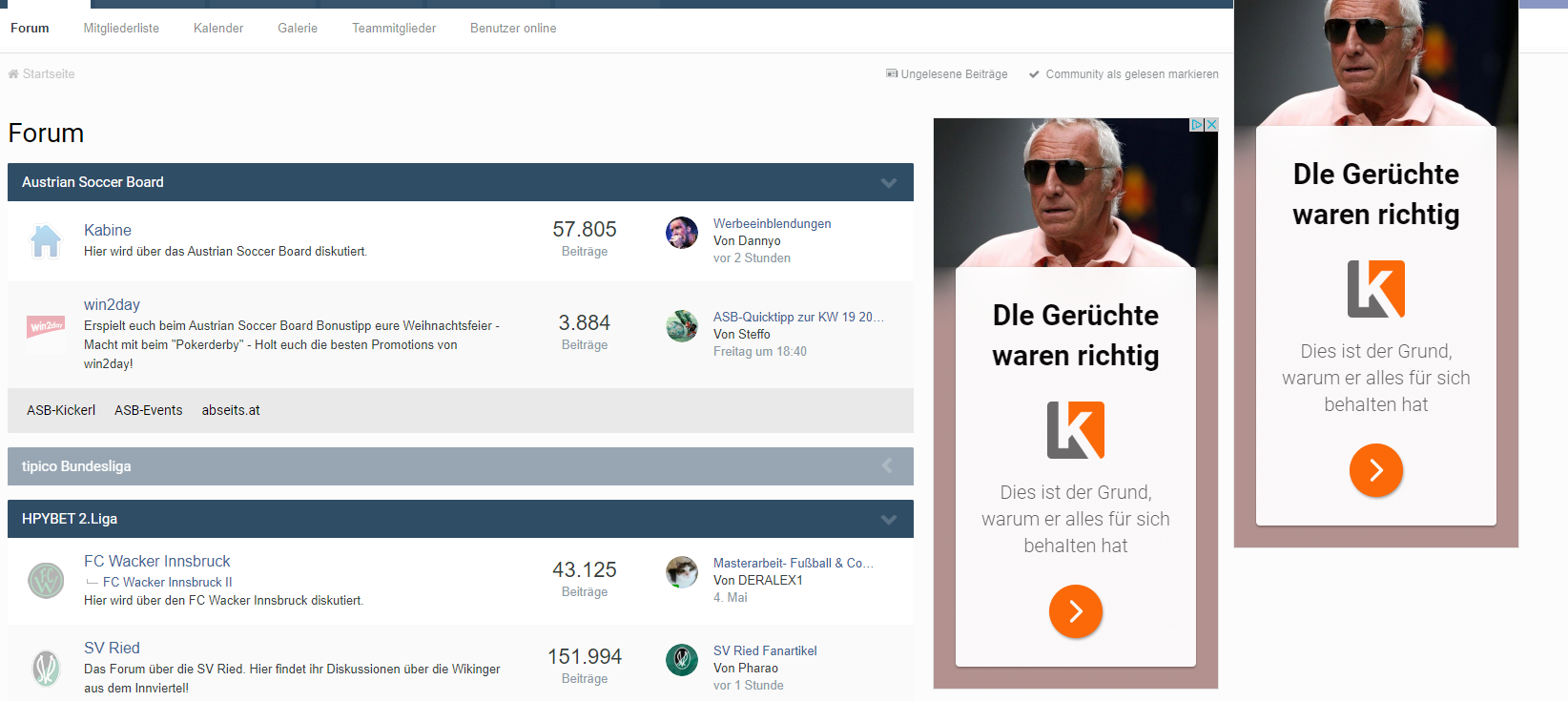The width and height of the screenshot is (1568, 701).
Task: Open the ASB-Kickerl subforum link
Action: (x=61, y=410)
